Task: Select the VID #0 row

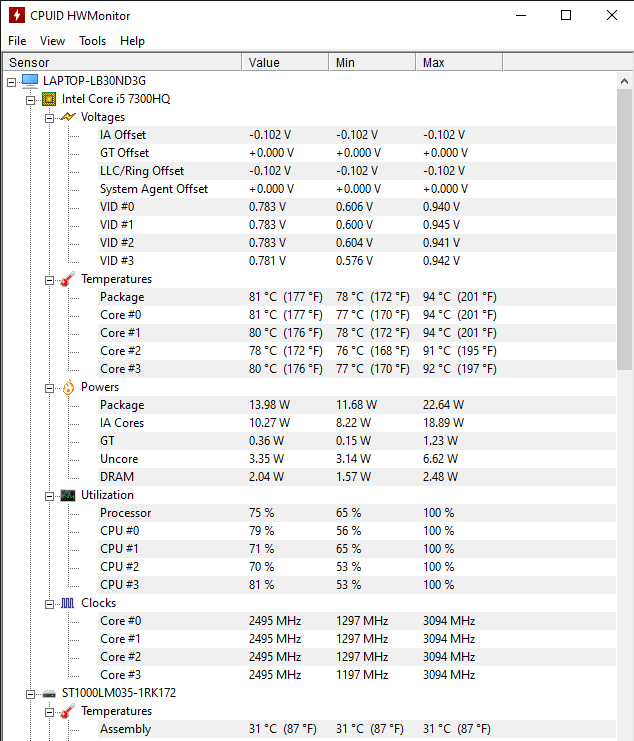Action: click(357, 207)
